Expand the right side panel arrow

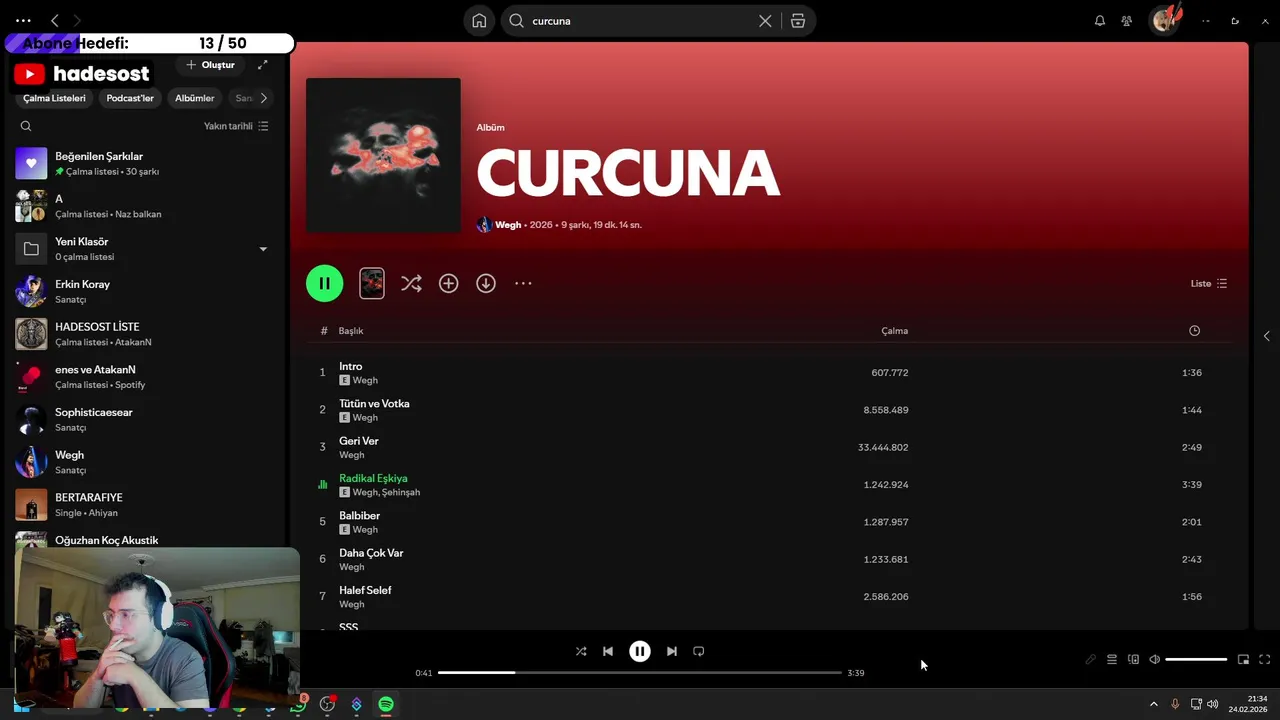[x=1266, y=336]
